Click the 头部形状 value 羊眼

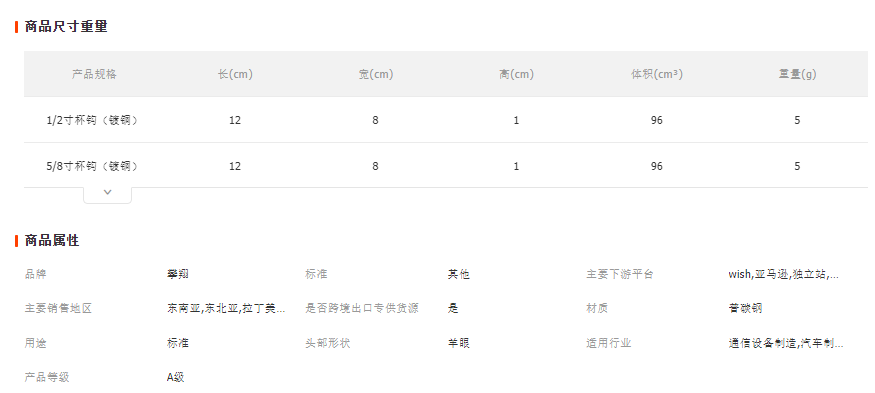point(458,343)
